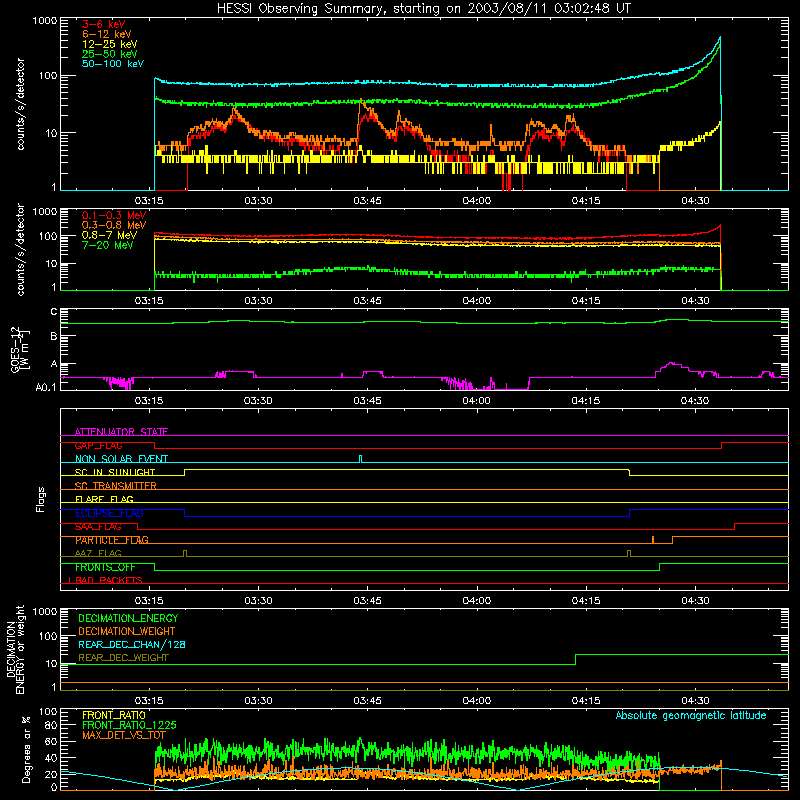This screenshot has height=800, width=800.
Task: Select the SC_IN_SUNLIGHT flag label
Action: tap(114, 472)
